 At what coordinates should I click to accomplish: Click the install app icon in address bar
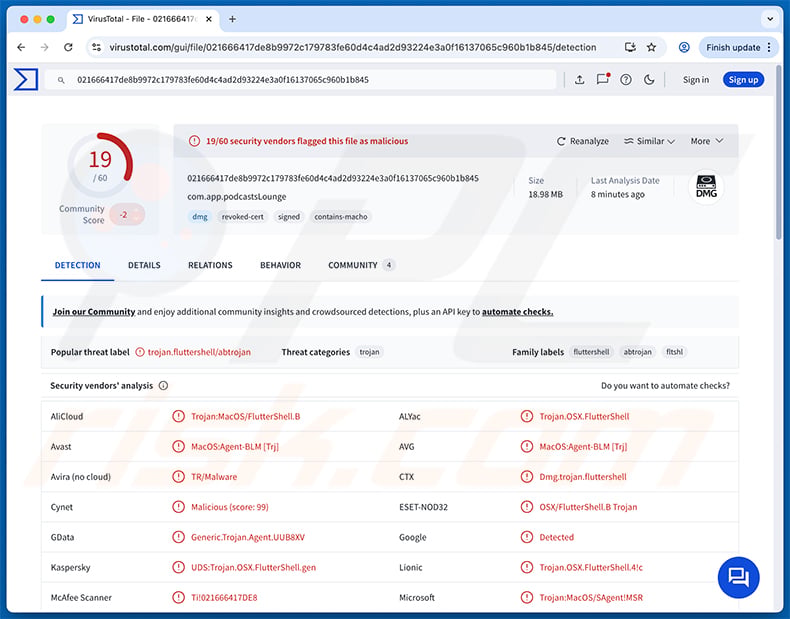click(630, 47)
